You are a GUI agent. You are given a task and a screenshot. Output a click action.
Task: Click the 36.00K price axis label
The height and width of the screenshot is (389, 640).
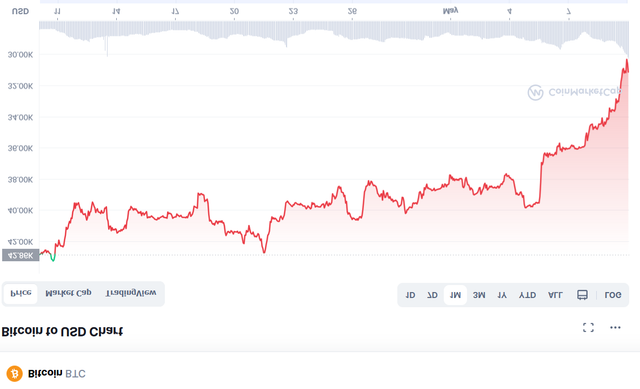[x=20, y=148]
